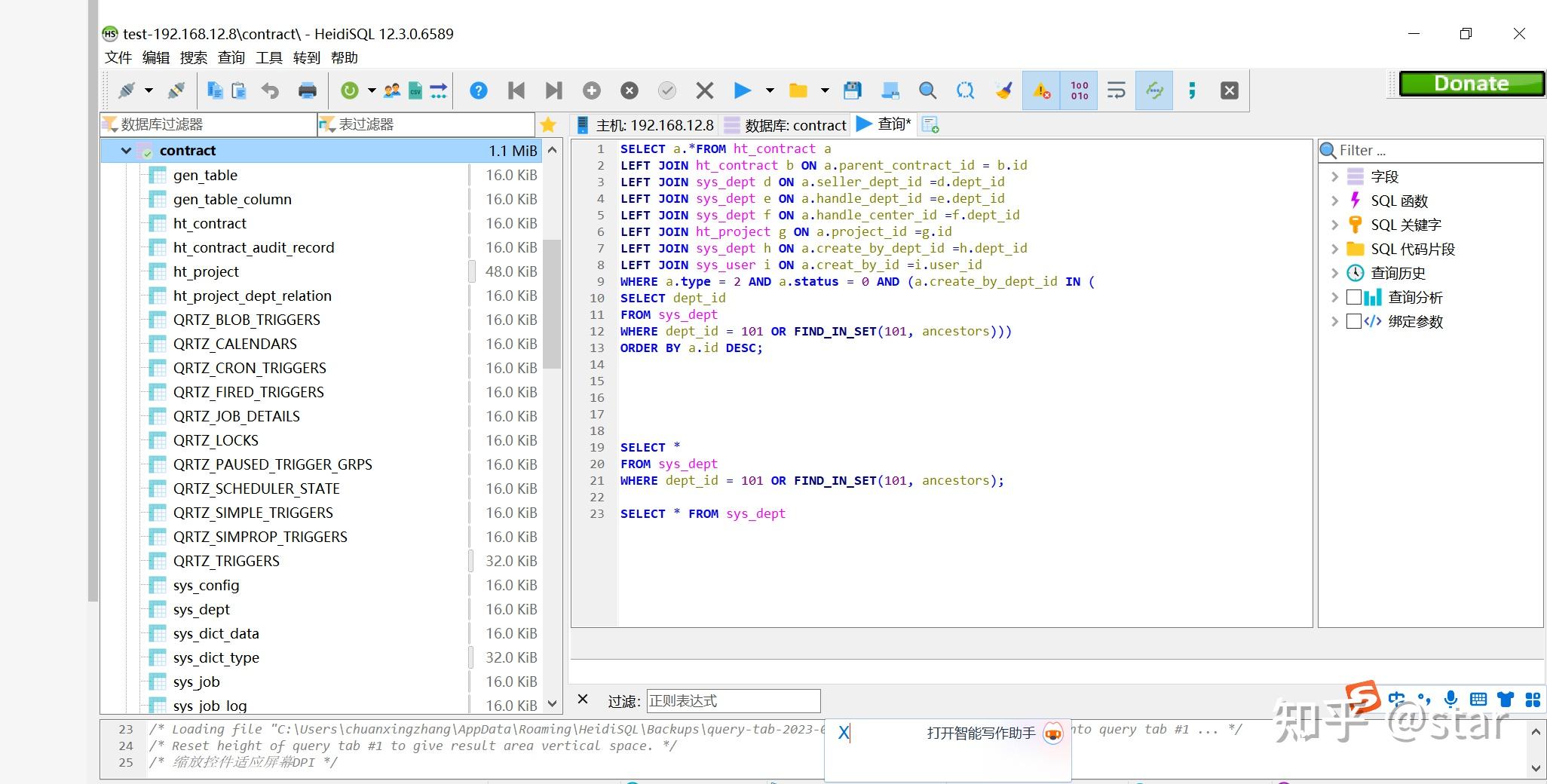
Task: Open the 查询 menu
Action: click(x=231, y=58)
